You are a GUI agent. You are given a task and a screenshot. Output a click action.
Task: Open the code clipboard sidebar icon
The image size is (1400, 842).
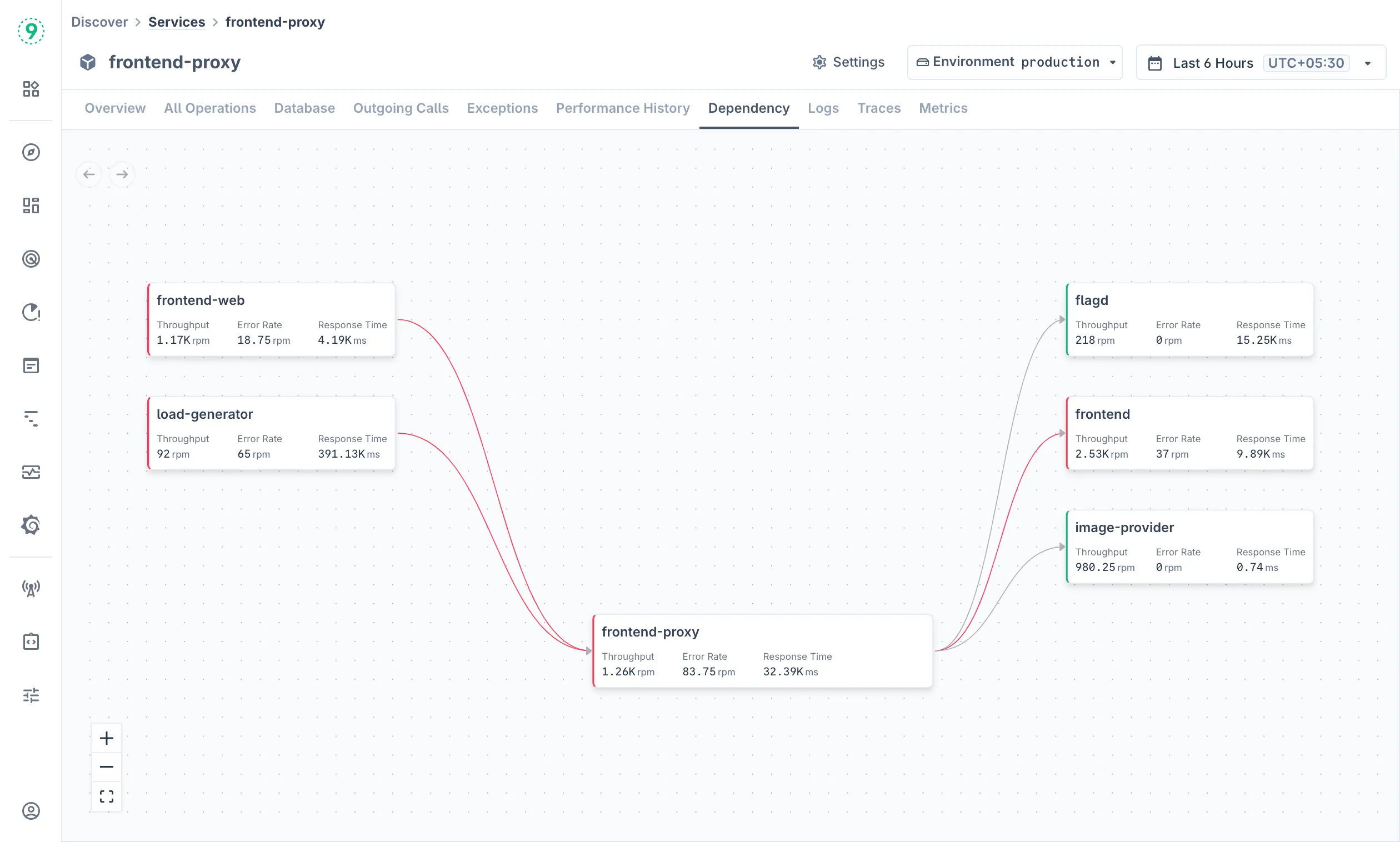31,641
